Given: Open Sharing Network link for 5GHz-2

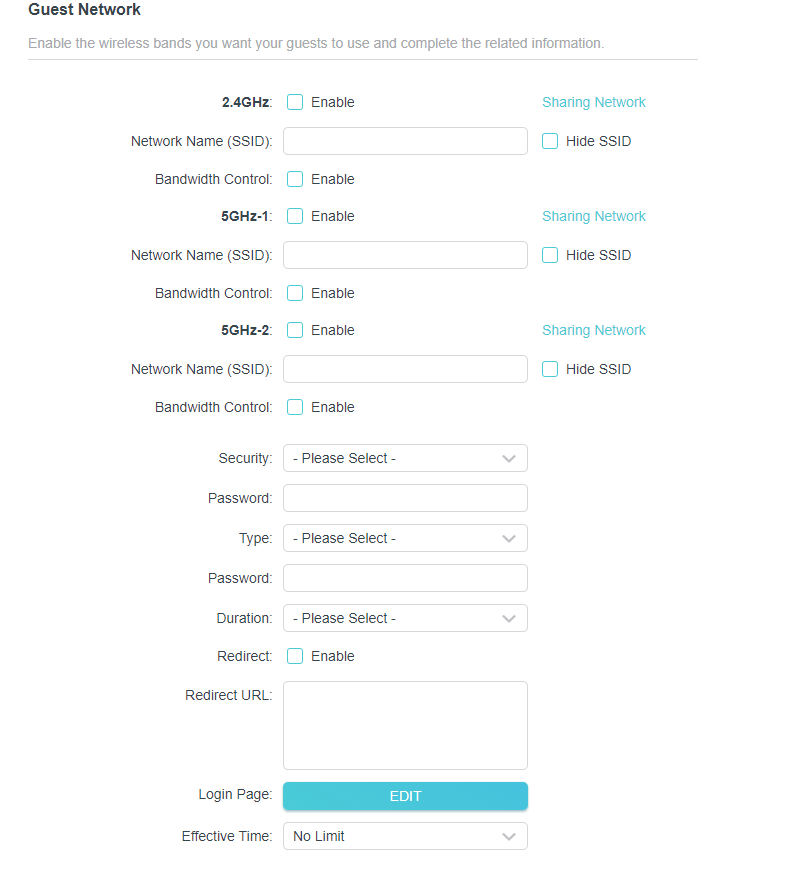Looking at the screenshot, I should coord(594,330).
